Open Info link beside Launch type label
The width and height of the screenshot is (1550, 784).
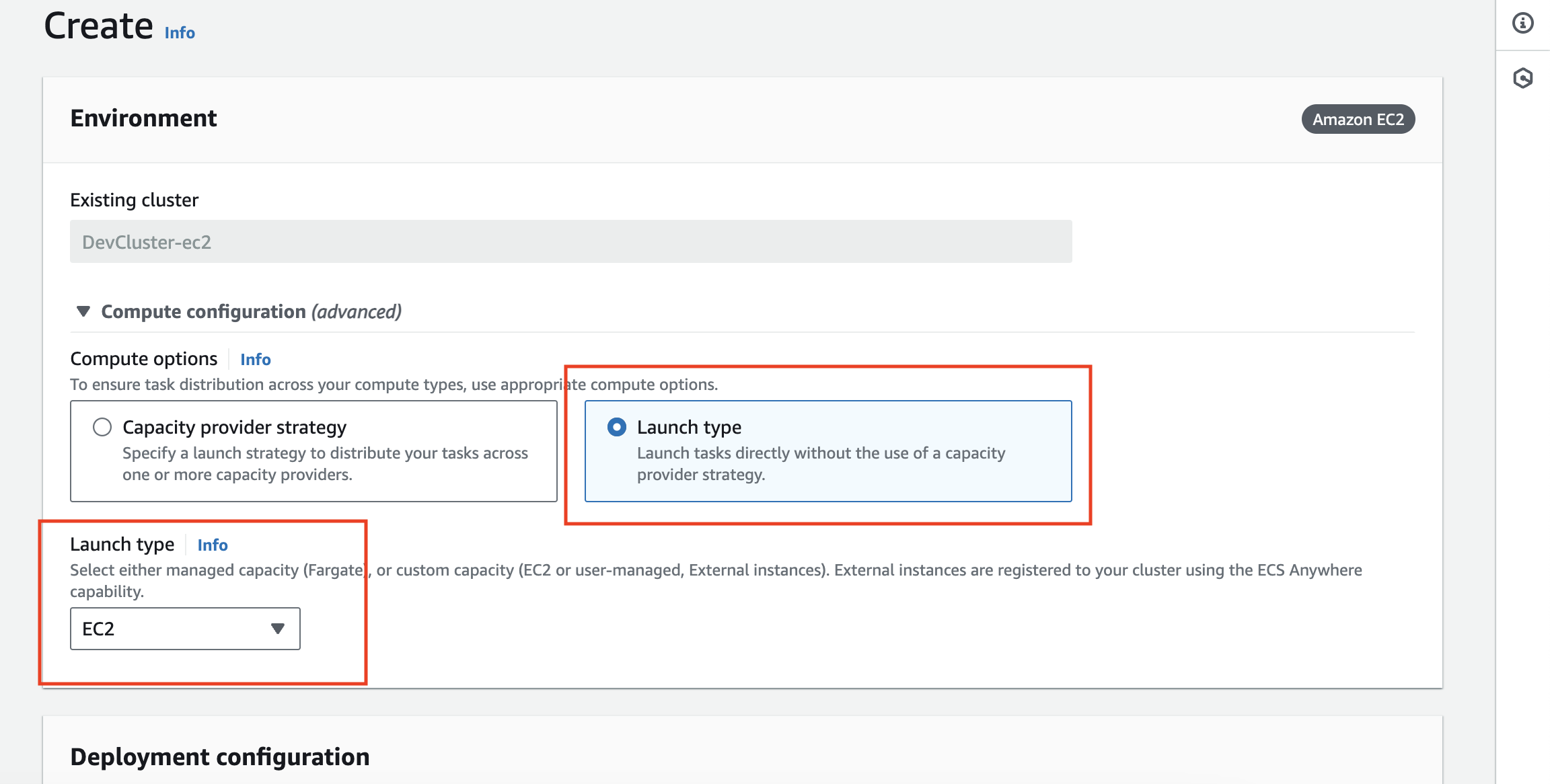[x=212, y=545]
